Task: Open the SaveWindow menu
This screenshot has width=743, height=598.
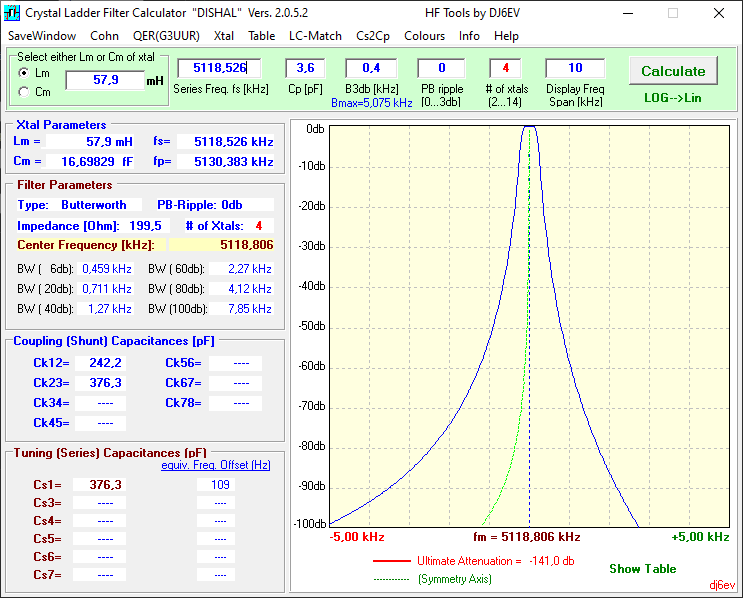Action: 42,35
